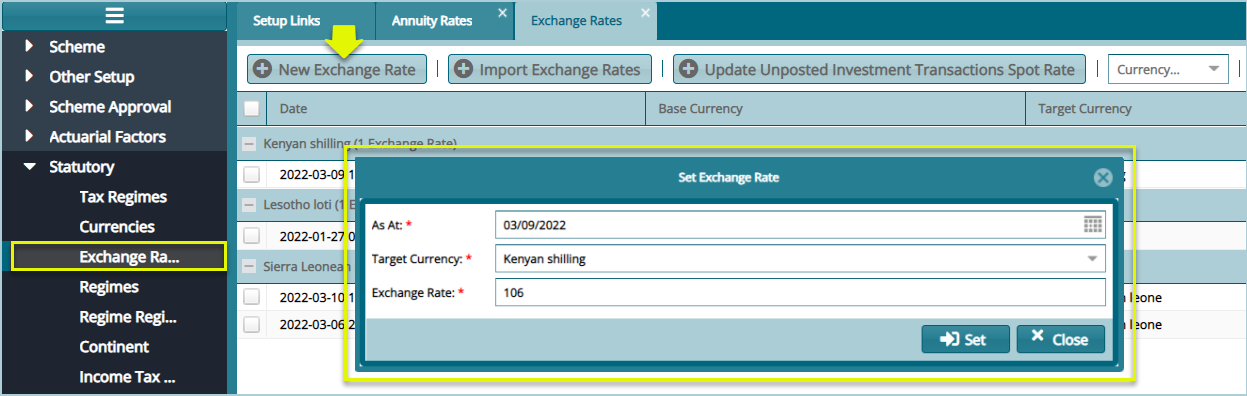Tick the select-all checkbox in table header
This screenshot has height=396, width=1247.
(252, 108)
